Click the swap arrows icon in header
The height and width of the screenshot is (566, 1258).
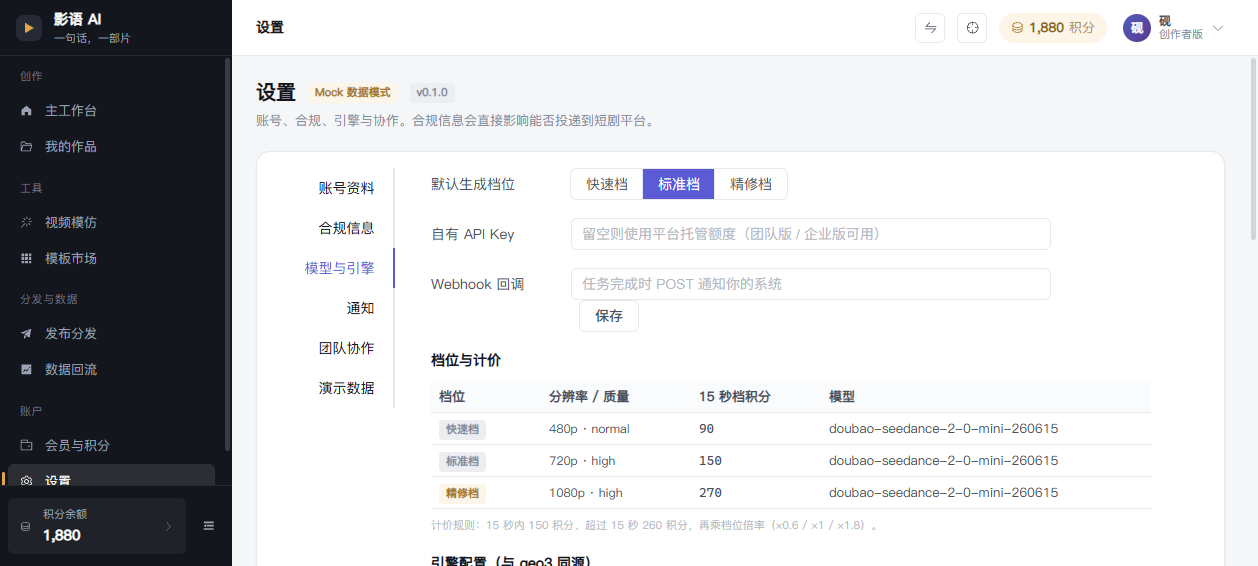coord(930,28)
